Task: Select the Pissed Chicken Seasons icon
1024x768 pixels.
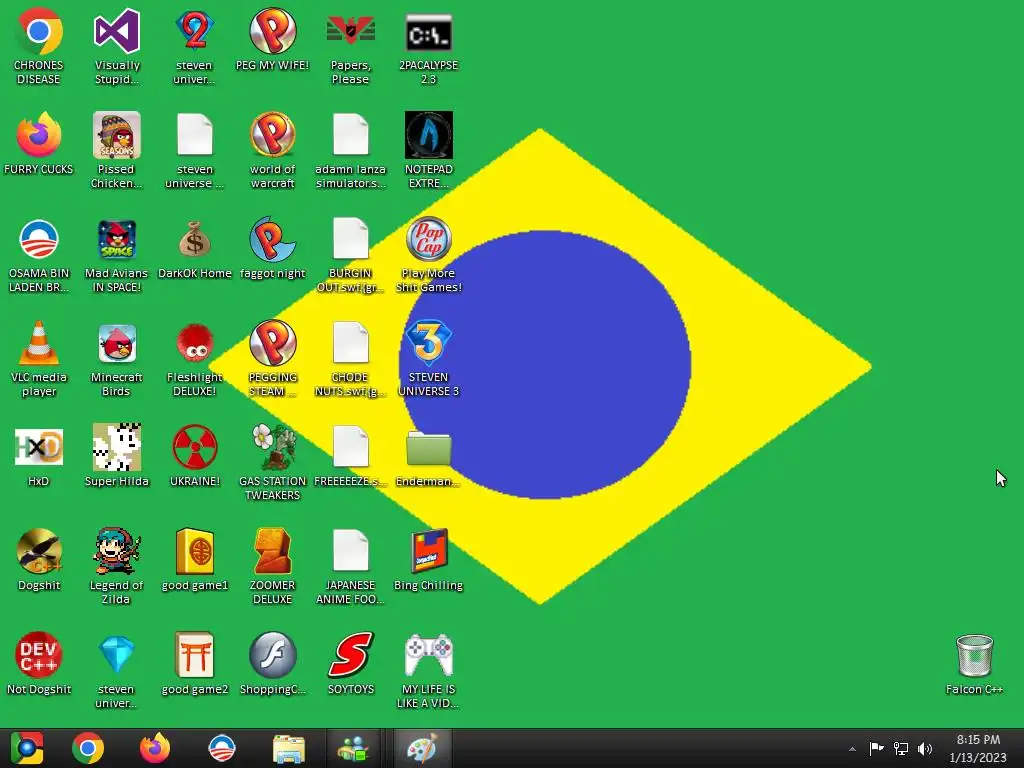Action: pyautogui.click(x=117, y=136)
